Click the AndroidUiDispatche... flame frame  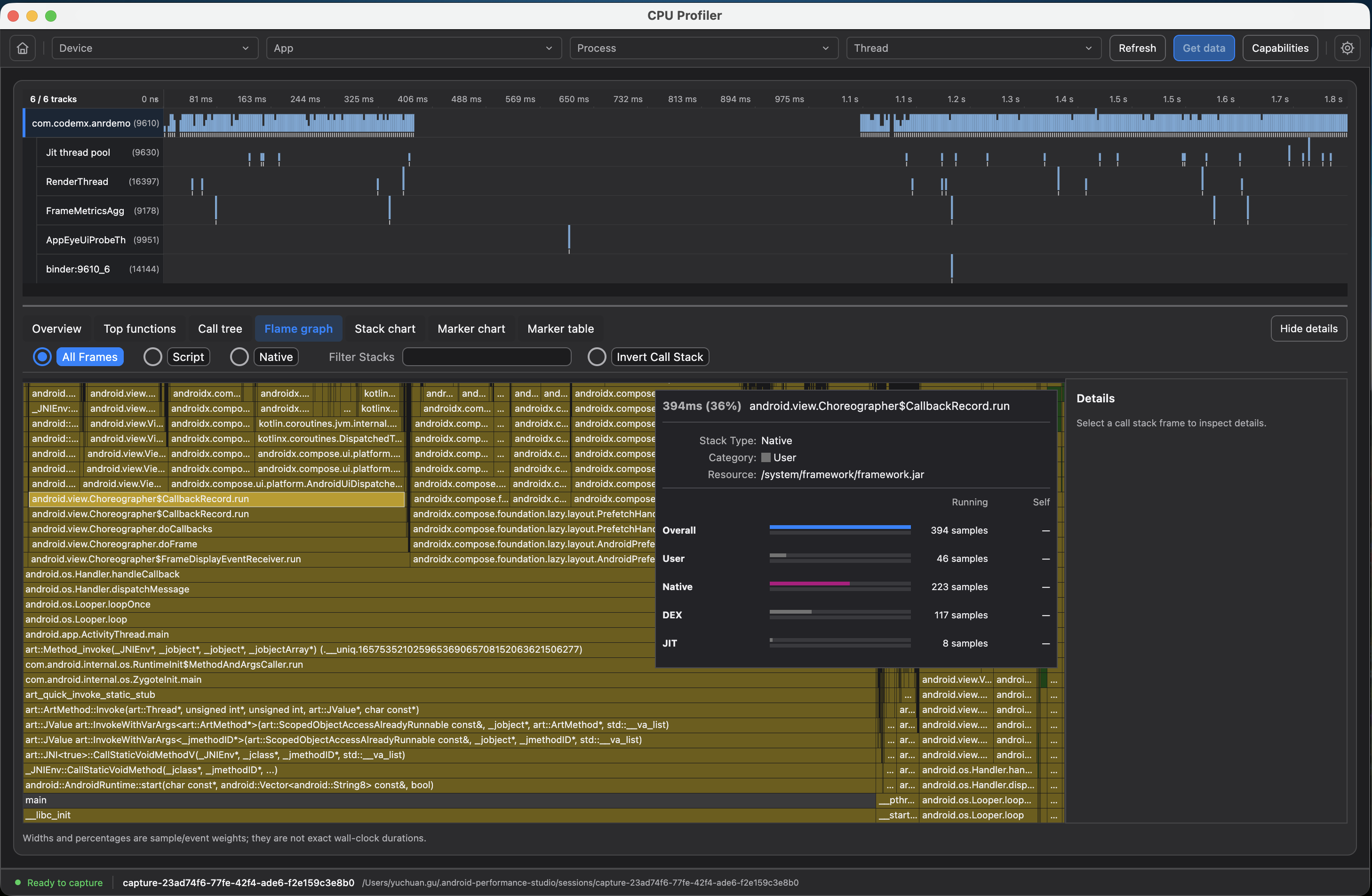pyautogui.click(x=287, y=484)
